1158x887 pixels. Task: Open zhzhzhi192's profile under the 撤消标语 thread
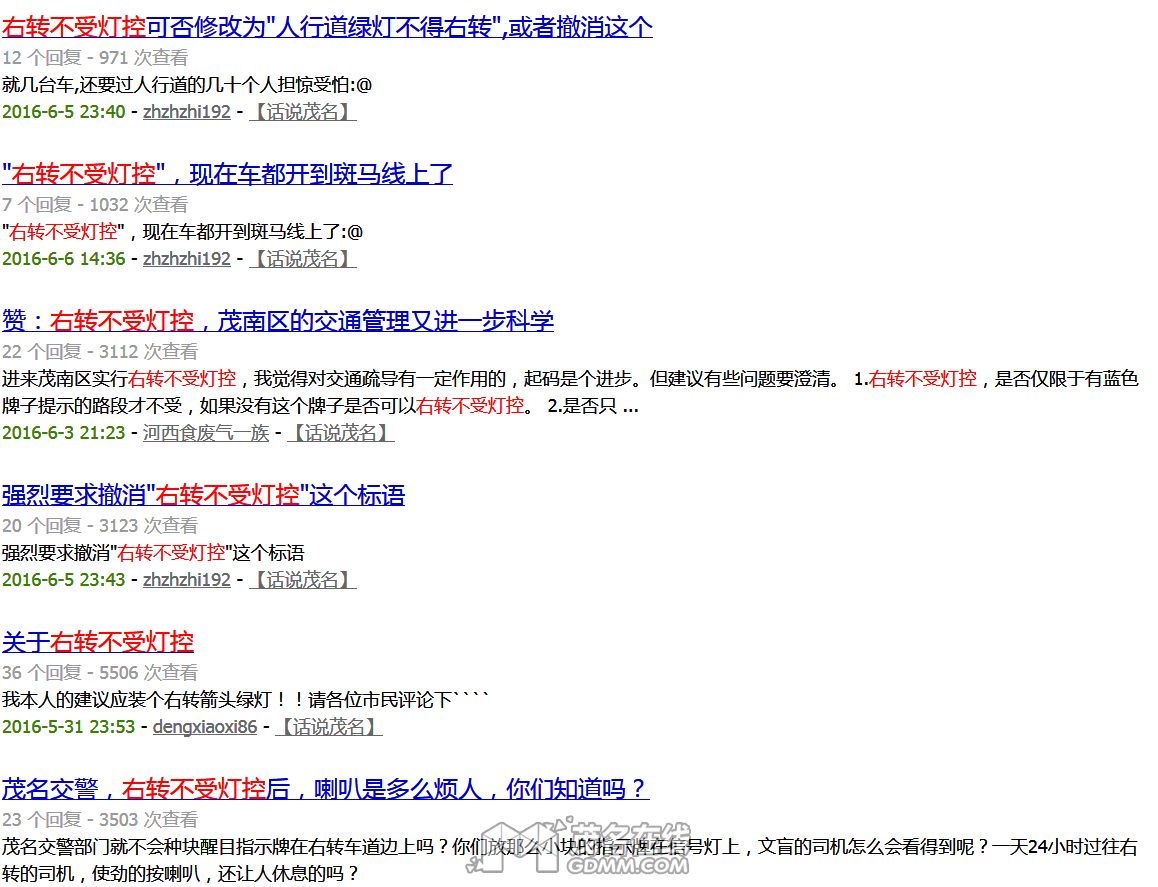(187, 579)
